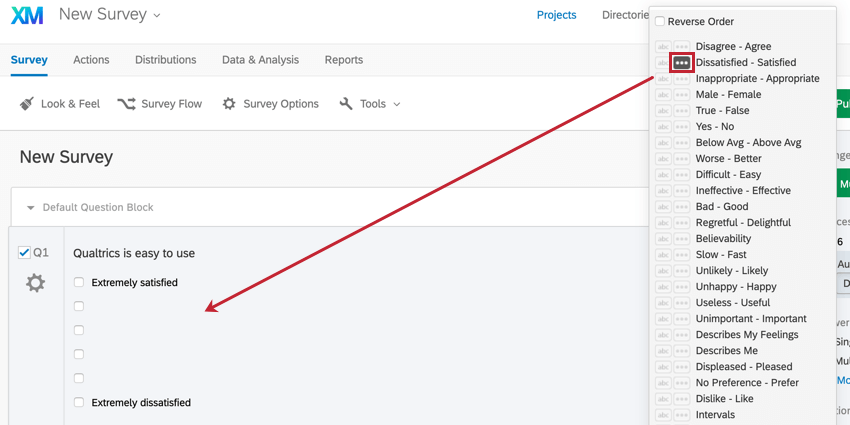Viewport: 850px width, 425px height.
Task: Click dots icon beside True - False
Action: pyautogui.click(x=681, y=111)
